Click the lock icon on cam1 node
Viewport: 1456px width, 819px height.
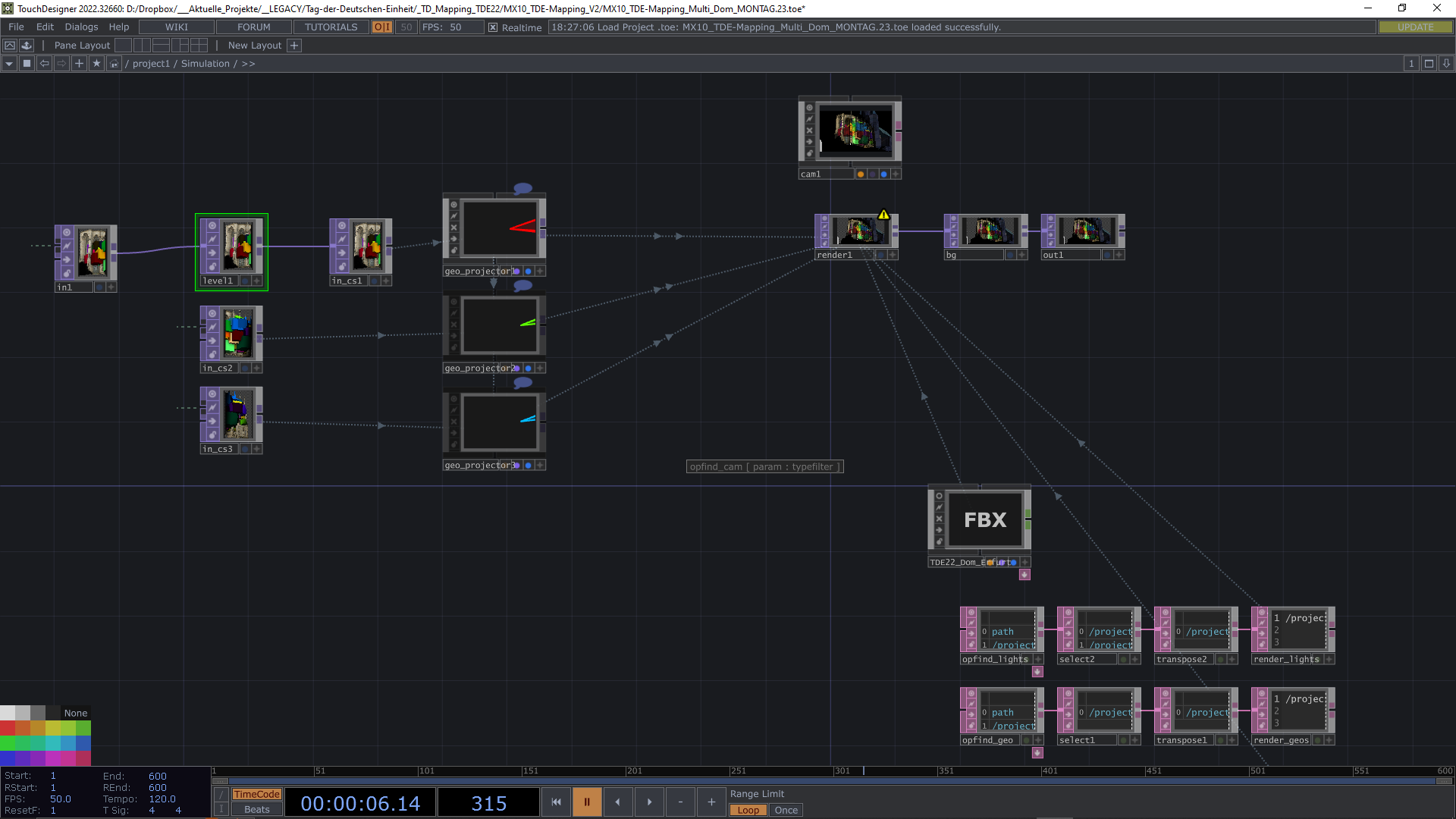(x=809, y=153)
